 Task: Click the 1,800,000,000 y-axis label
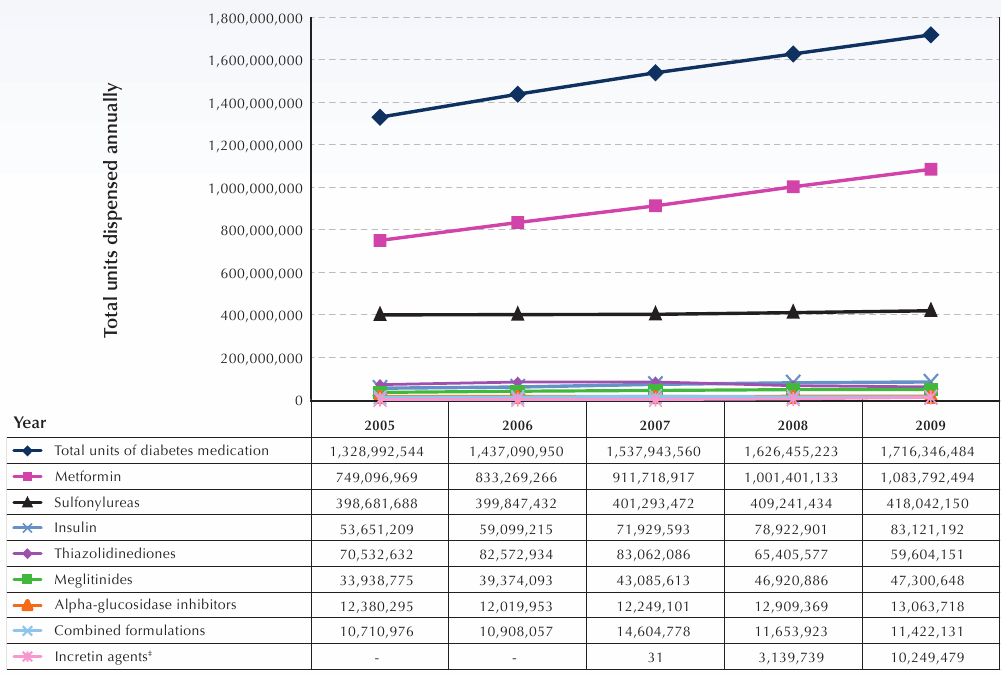(x=255, y=18)
